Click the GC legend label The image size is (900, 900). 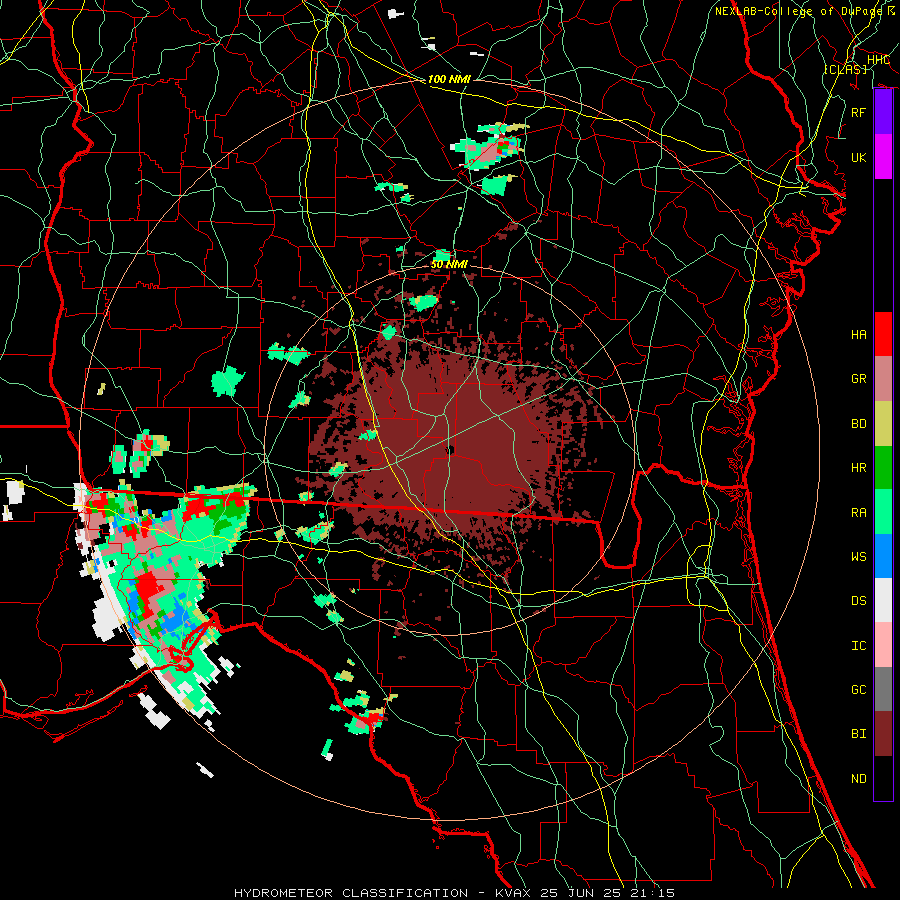click(x=859, y=690)
